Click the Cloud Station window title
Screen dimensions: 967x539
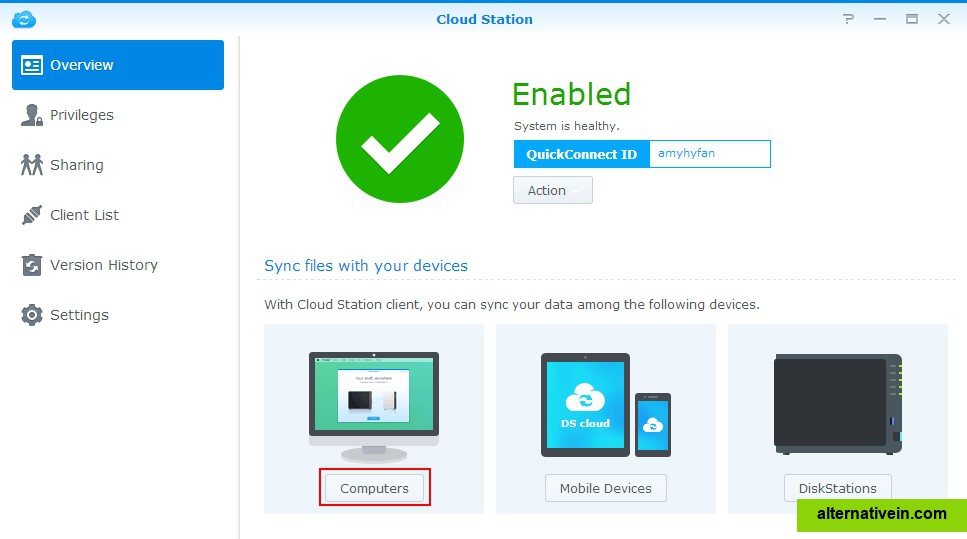pos(485,19)
